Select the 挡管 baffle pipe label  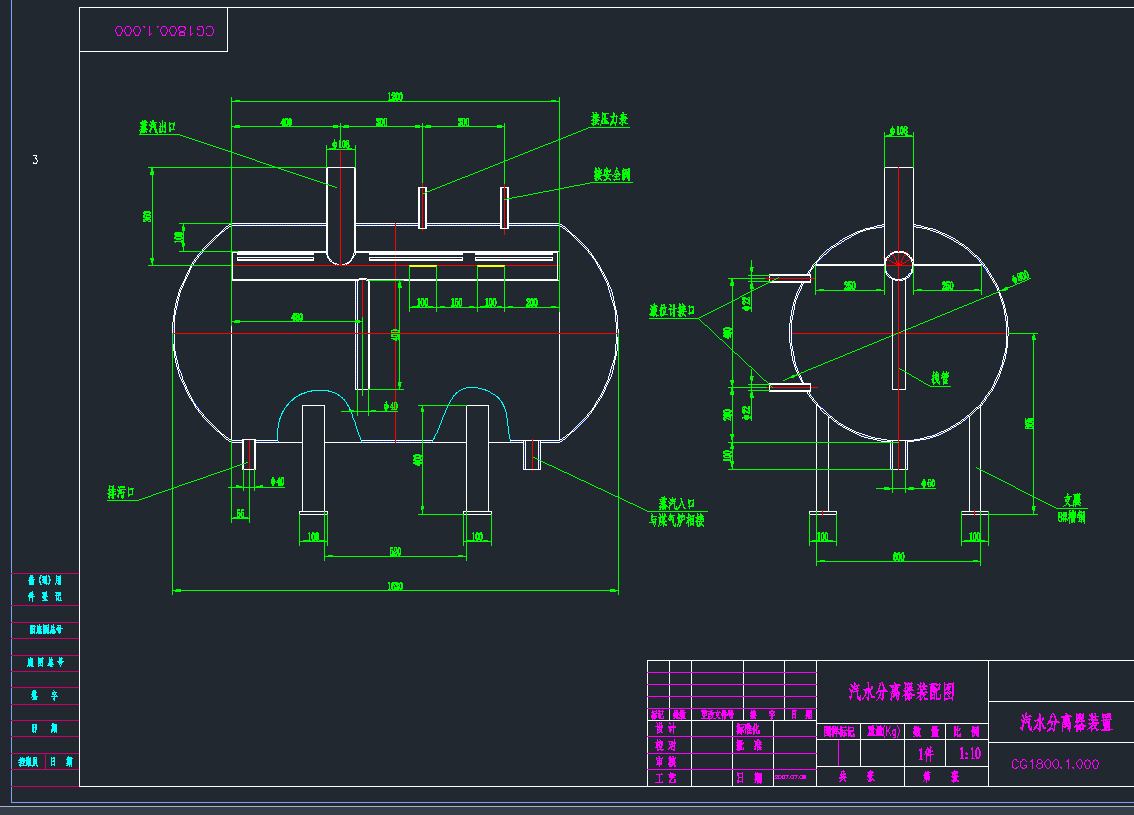pyautogui.click(x=940, y=379)
